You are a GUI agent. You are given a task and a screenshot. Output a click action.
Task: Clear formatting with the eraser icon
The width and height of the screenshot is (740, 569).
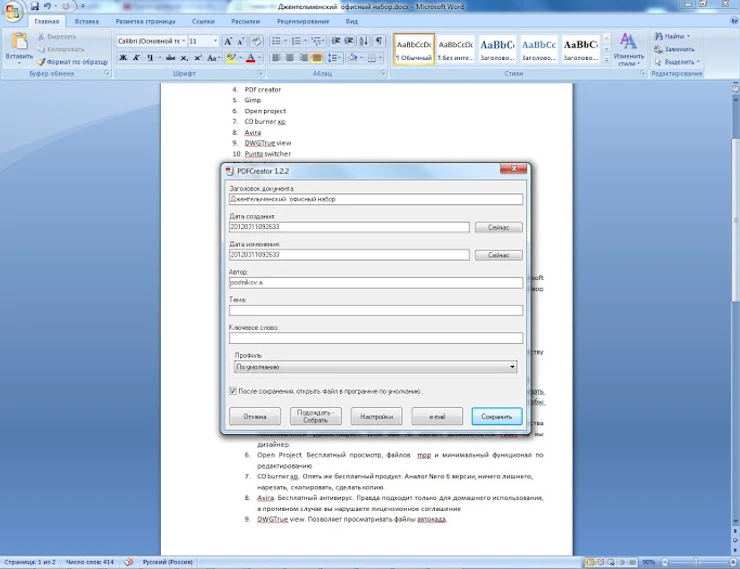point(256,42)
